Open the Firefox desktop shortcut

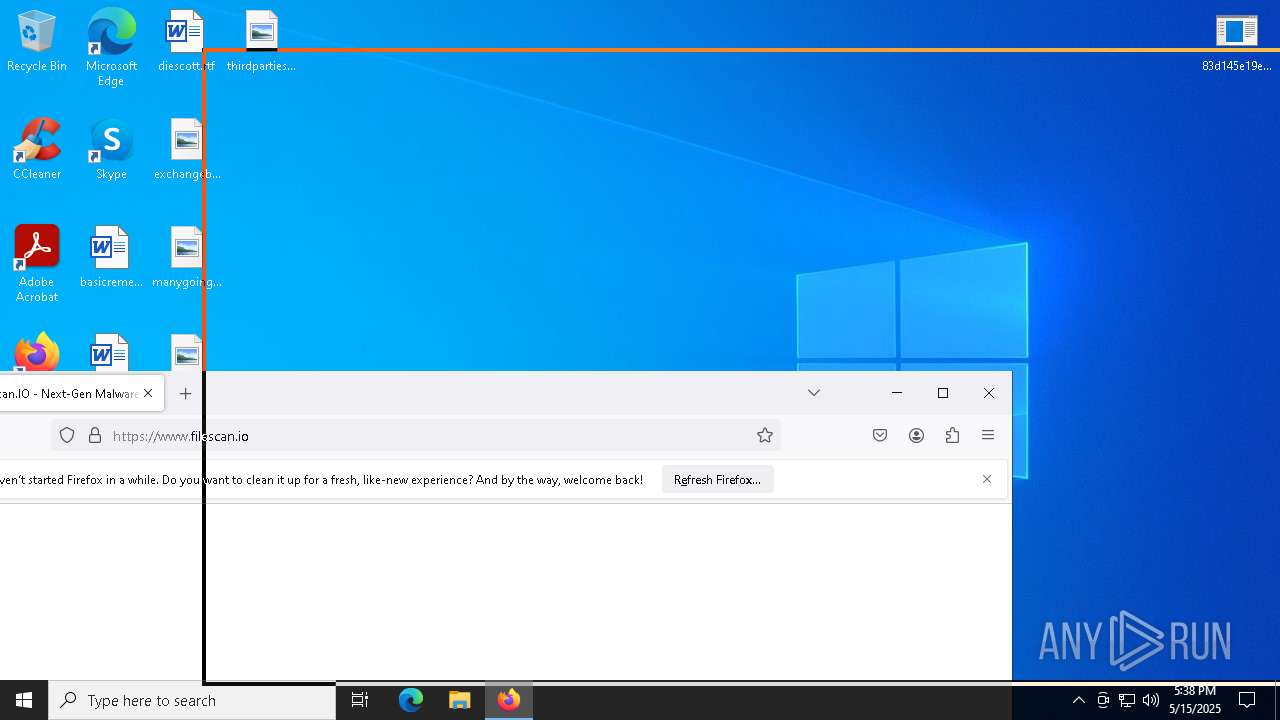37,353
